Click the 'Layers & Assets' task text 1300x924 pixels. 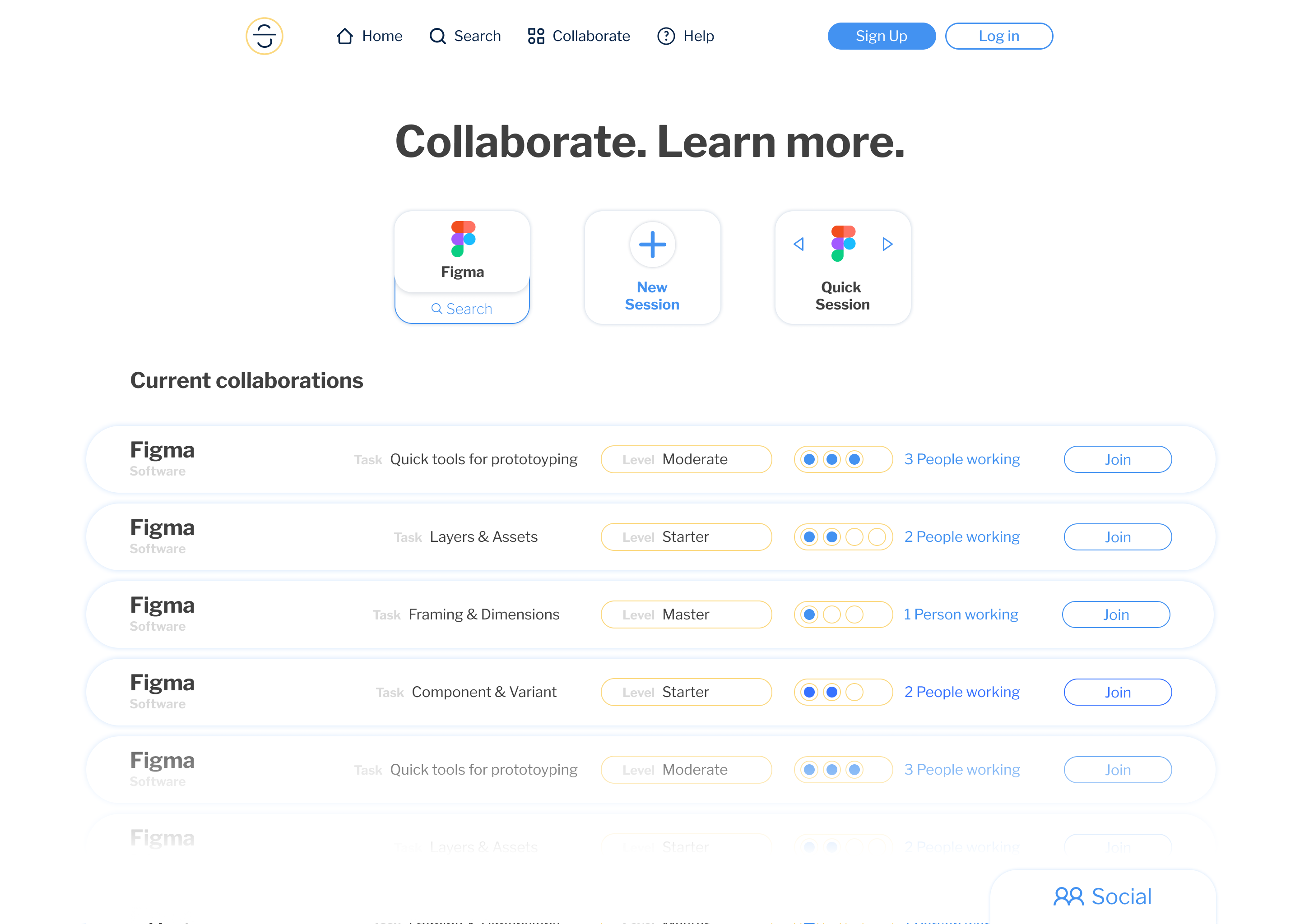[x=483, y=536]
